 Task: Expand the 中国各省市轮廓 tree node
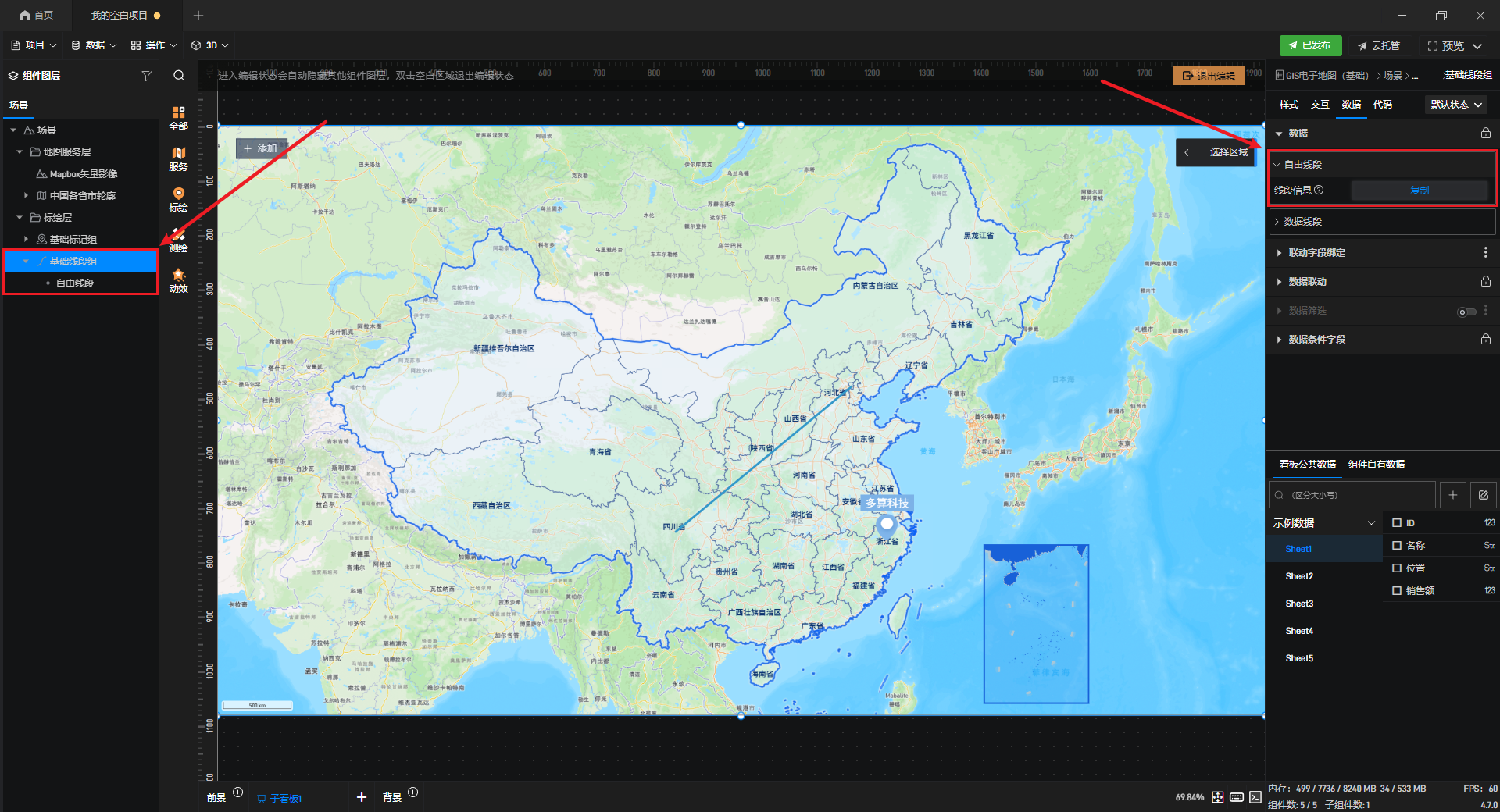[26, 196]
